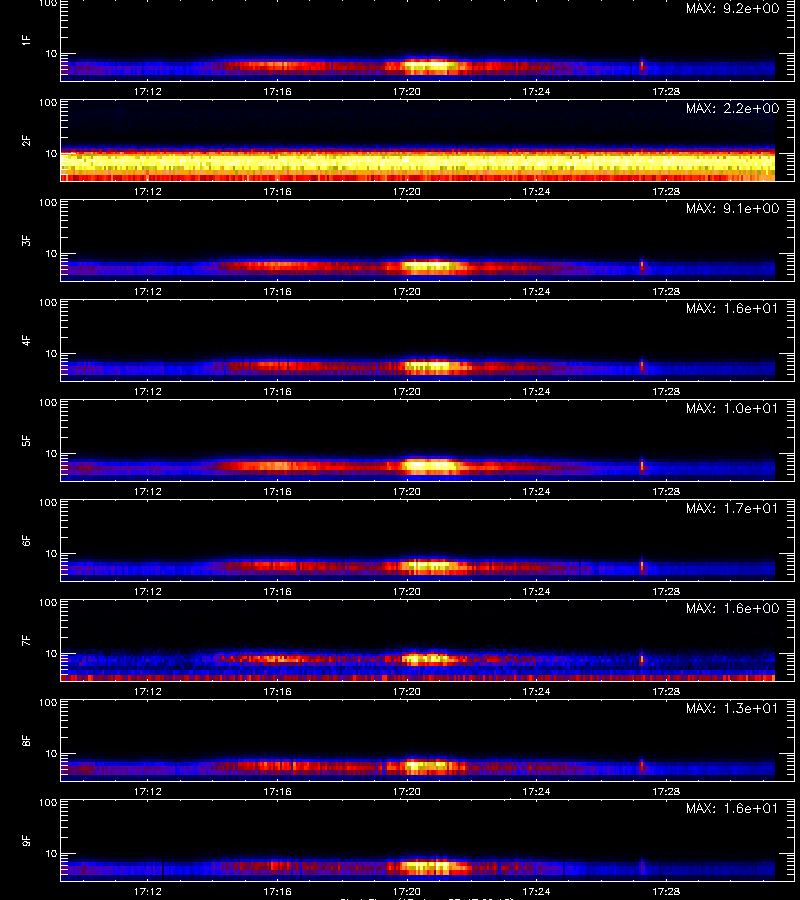Image resolution: width=800 pixels, height=900 pixels.
Task: Click the MAX: 1.6e+01 readout in panel 9F
Action: [x=732, y=808]
